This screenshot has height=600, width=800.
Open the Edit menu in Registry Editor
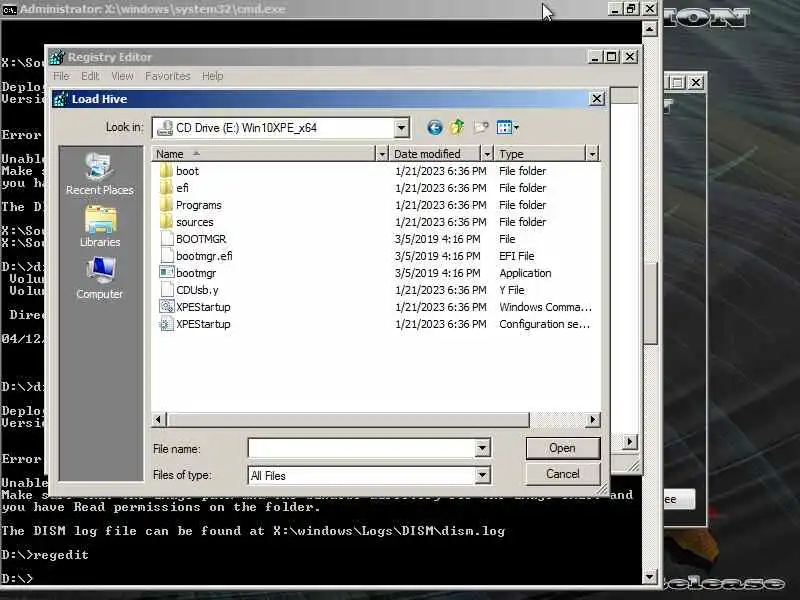90,76
